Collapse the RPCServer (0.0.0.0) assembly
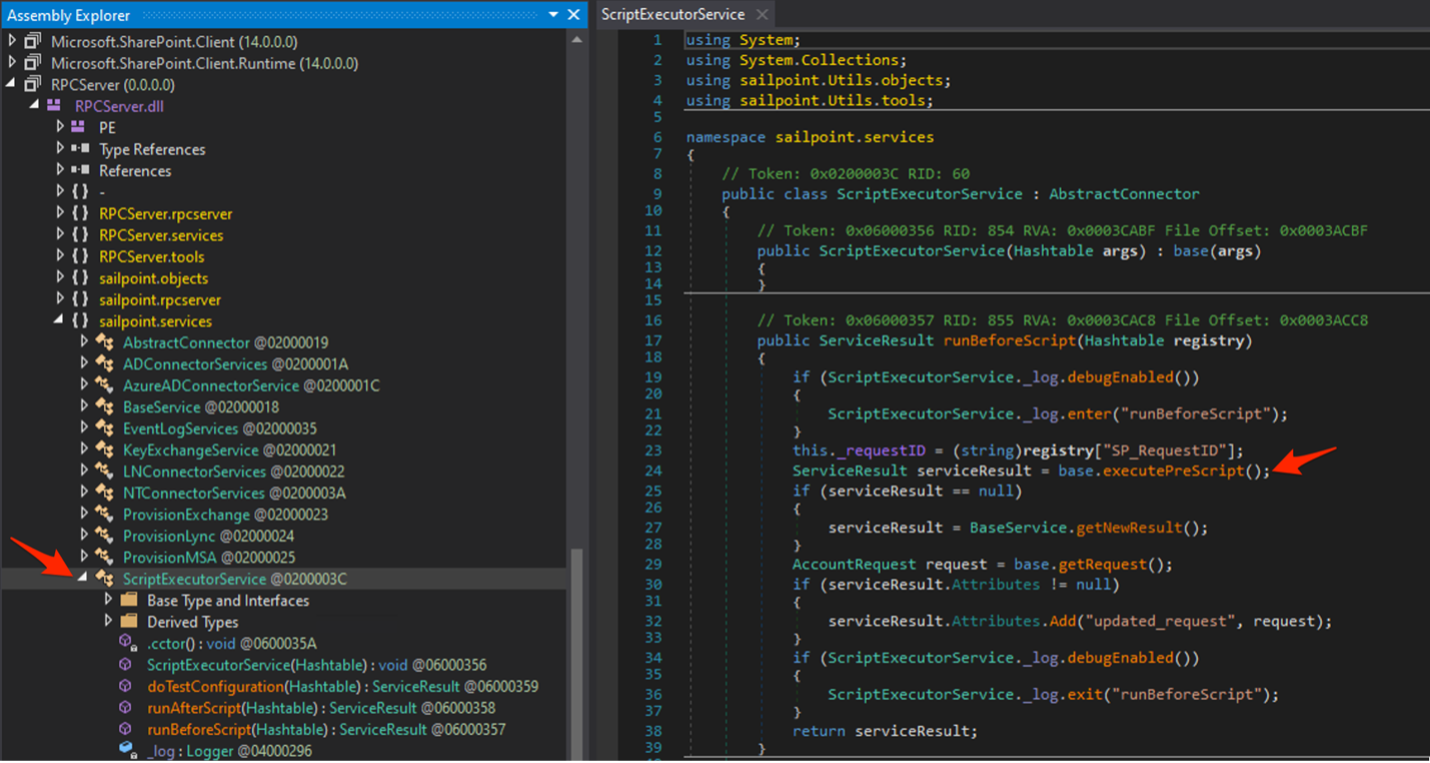The height and width of the screenshot is (763, 1430). pos(12,85)
